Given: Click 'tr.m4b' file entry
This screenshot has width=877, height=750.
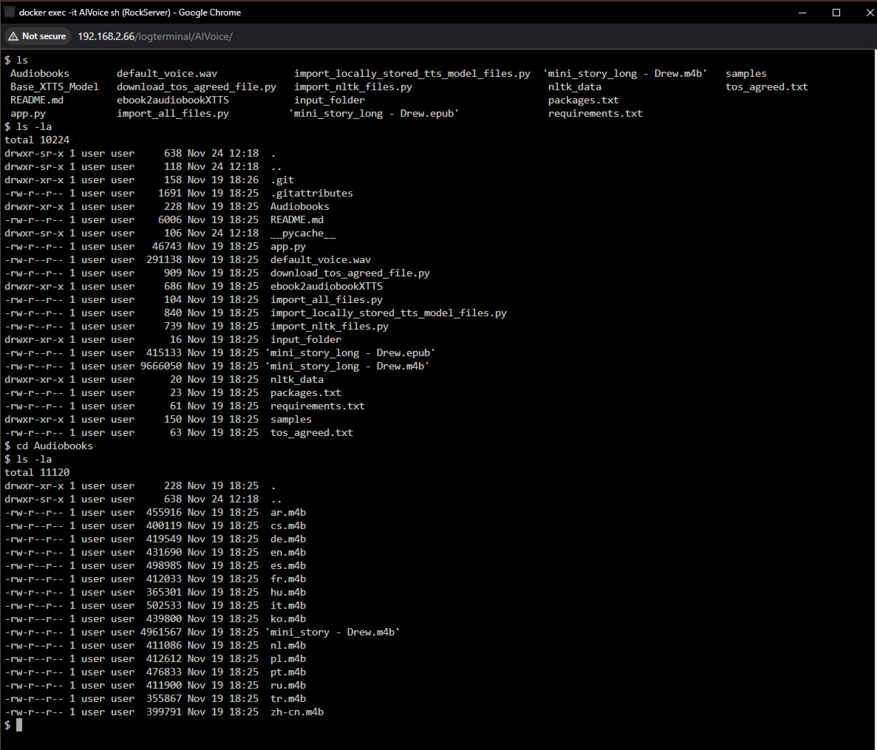Looking at the screenshot, I should click(x=288, y=699).
